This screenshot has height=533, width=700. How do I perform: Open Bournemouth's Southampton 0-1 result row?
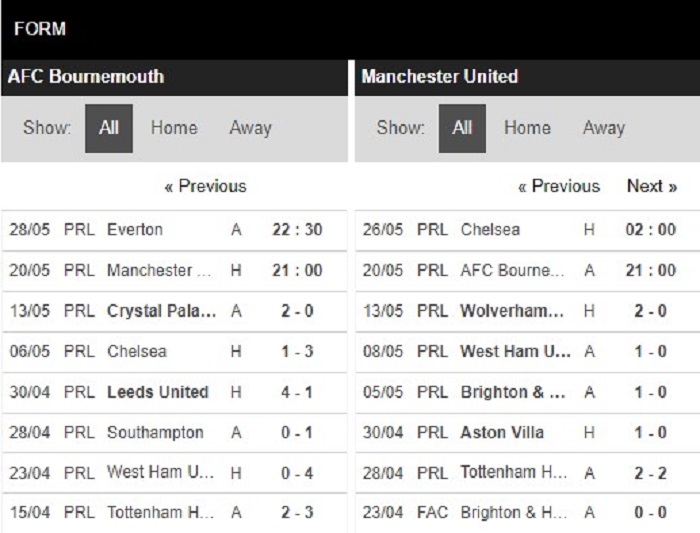pos(174,433)
